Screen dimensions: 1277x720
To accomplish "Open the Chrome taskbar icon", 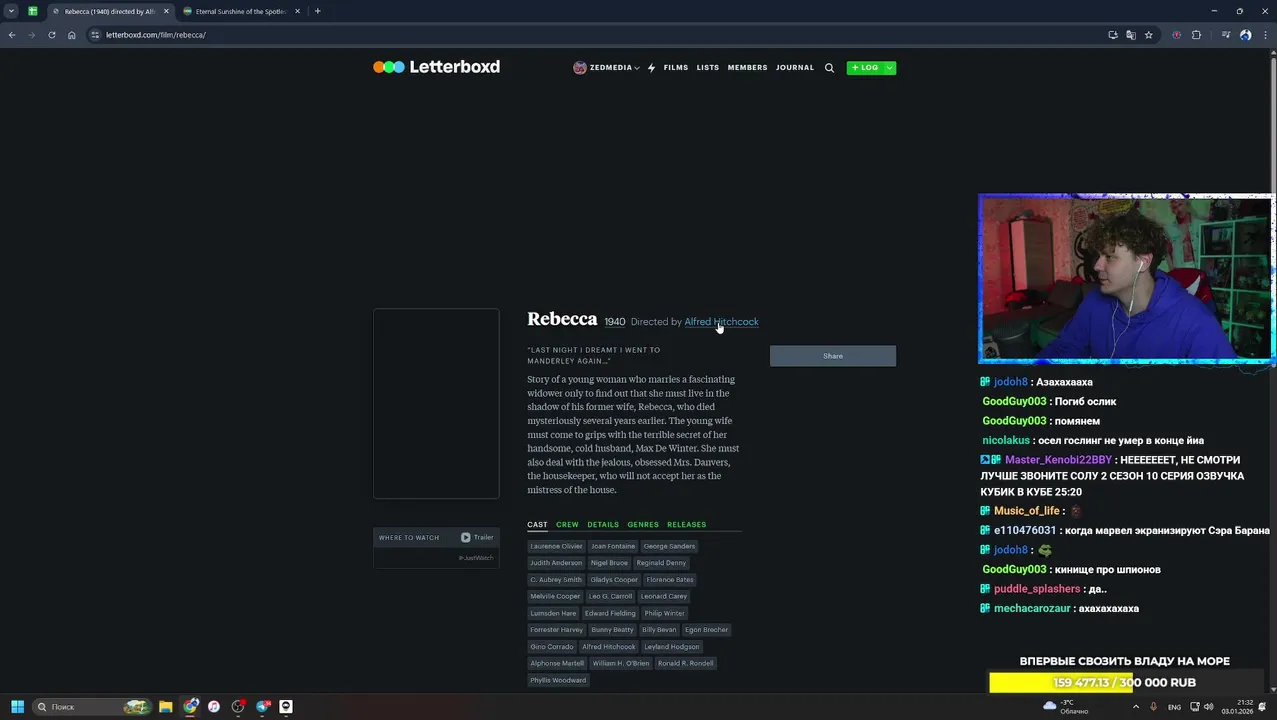I will (x=190, y=707).
